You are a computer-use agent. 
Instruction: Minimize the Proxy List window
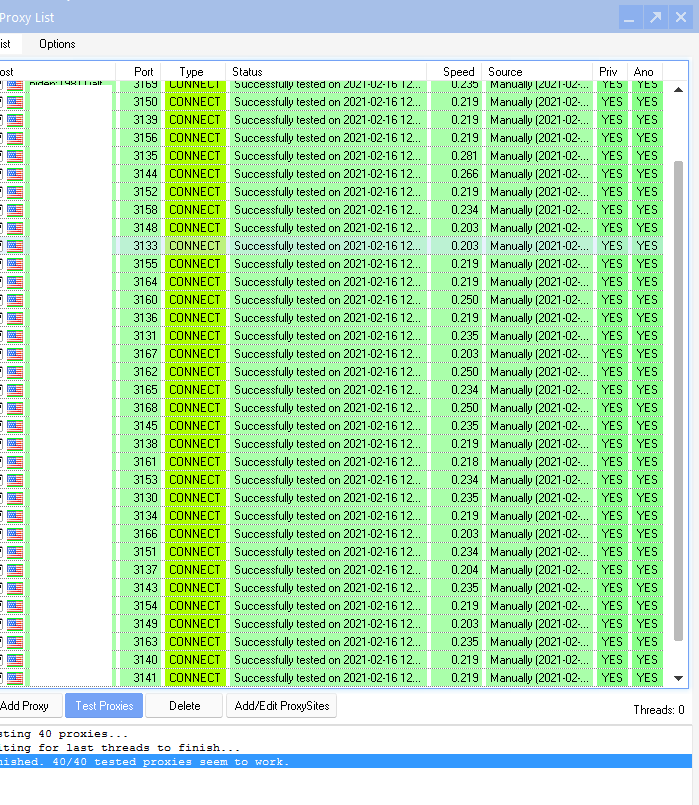(629, 17)
